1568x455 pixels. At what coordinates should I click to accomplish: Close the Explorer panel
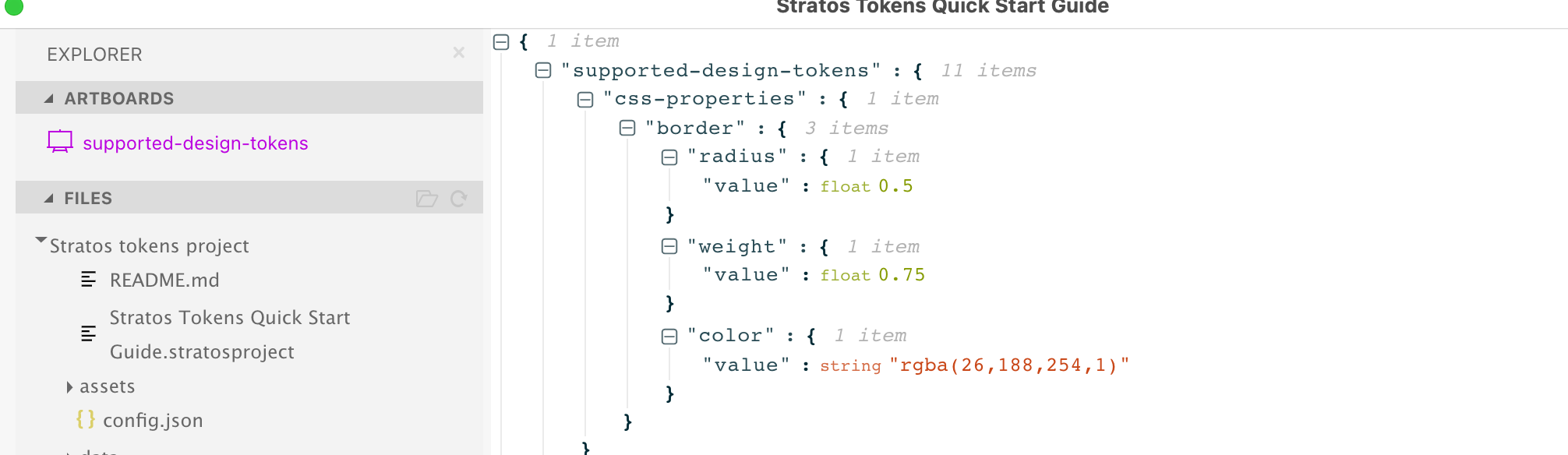459,52
